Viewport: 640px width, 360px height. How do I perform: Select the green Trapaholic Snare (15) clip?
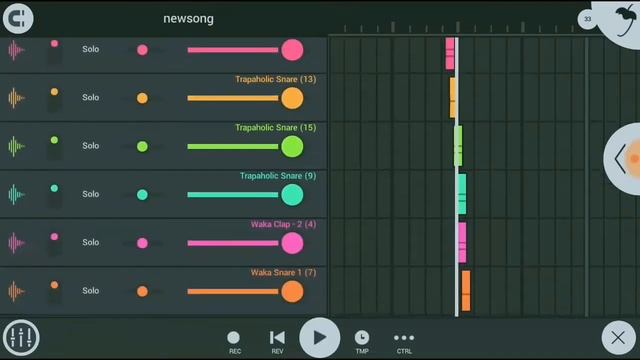tap(459, 146)
